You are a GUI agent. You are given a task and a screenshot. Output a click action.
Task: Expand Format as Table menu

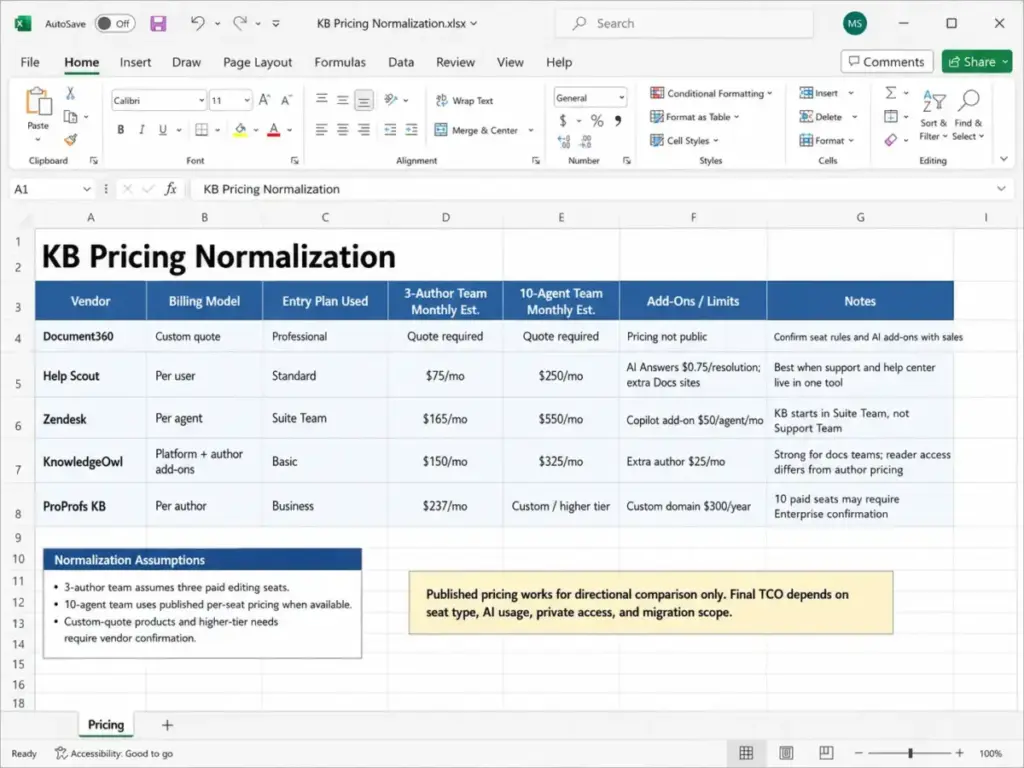[x=695, y=117]
